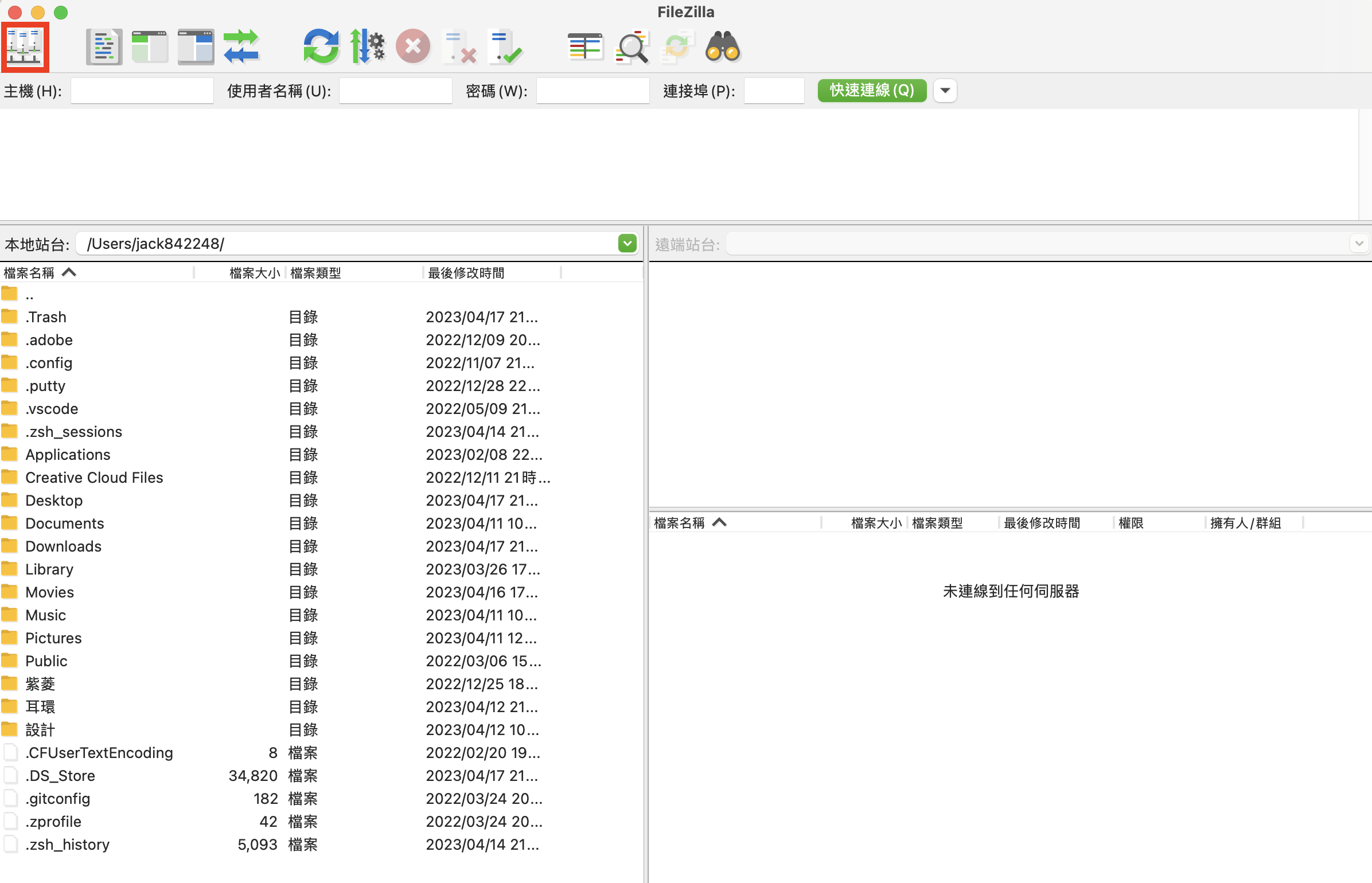This screenshot has width=1372, height=883.
Task: Select the Downloads folder
Action: point(321,546)
